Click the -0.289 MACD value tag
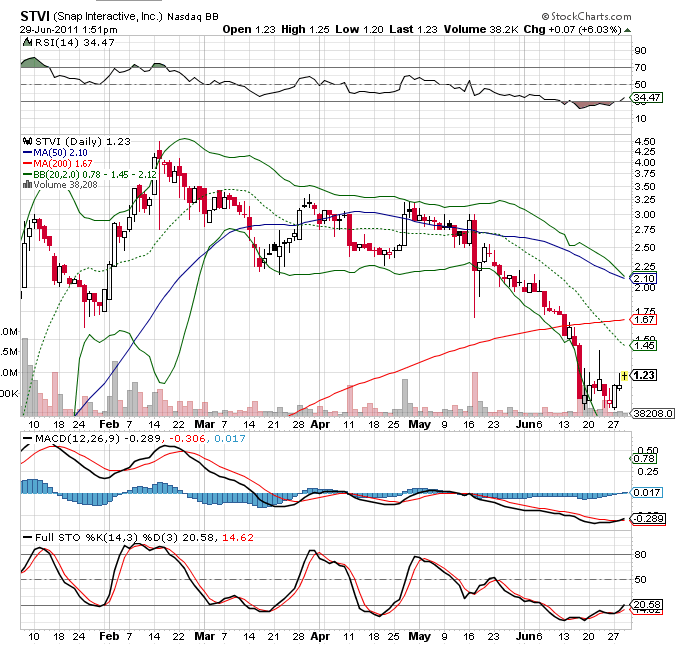The image size is (688, 648). click(649, 519)
